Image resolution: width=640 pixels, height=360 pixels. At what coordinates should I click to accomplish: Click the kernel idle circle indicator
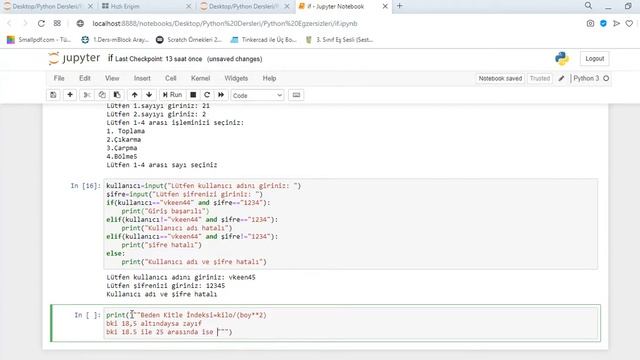[x=606, y=78]
